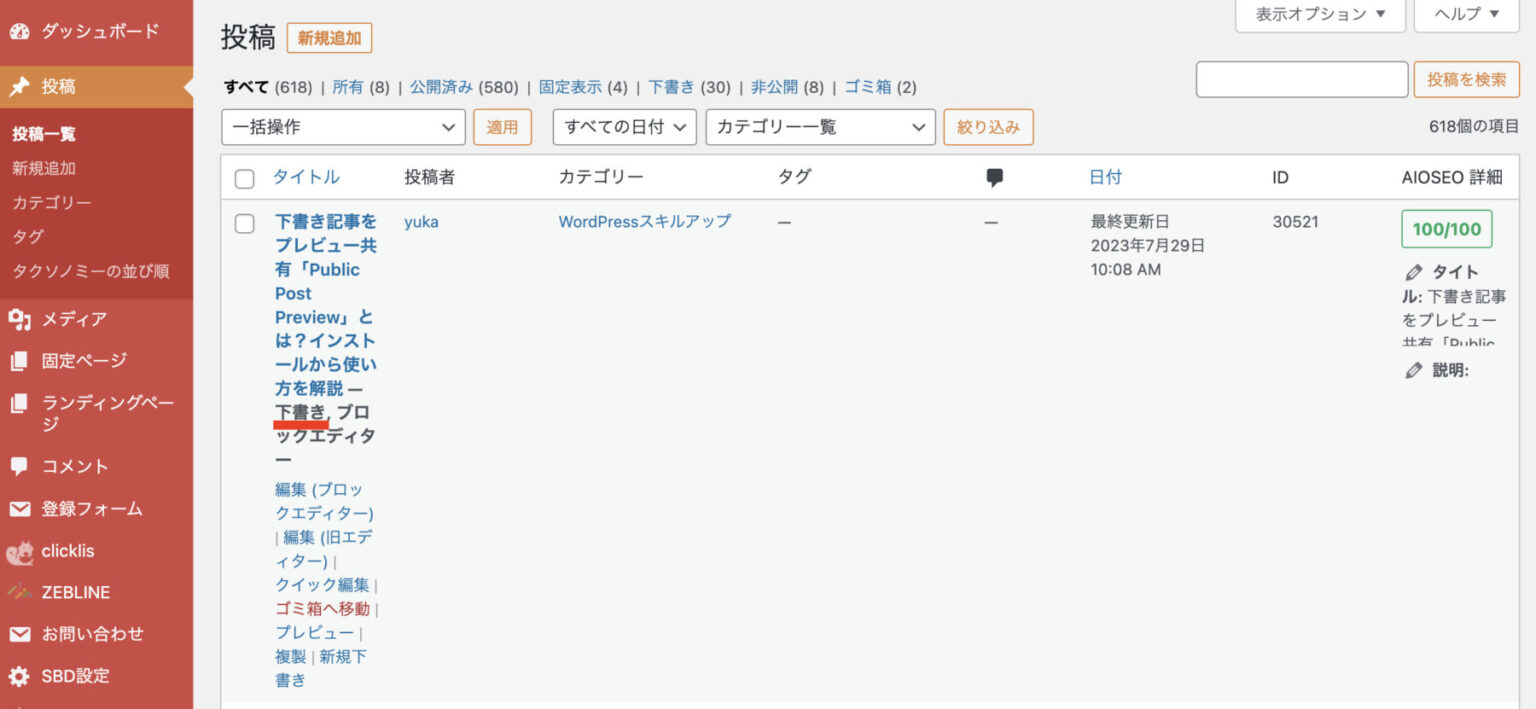Click the 登録フォーム envelope icon

21,508
